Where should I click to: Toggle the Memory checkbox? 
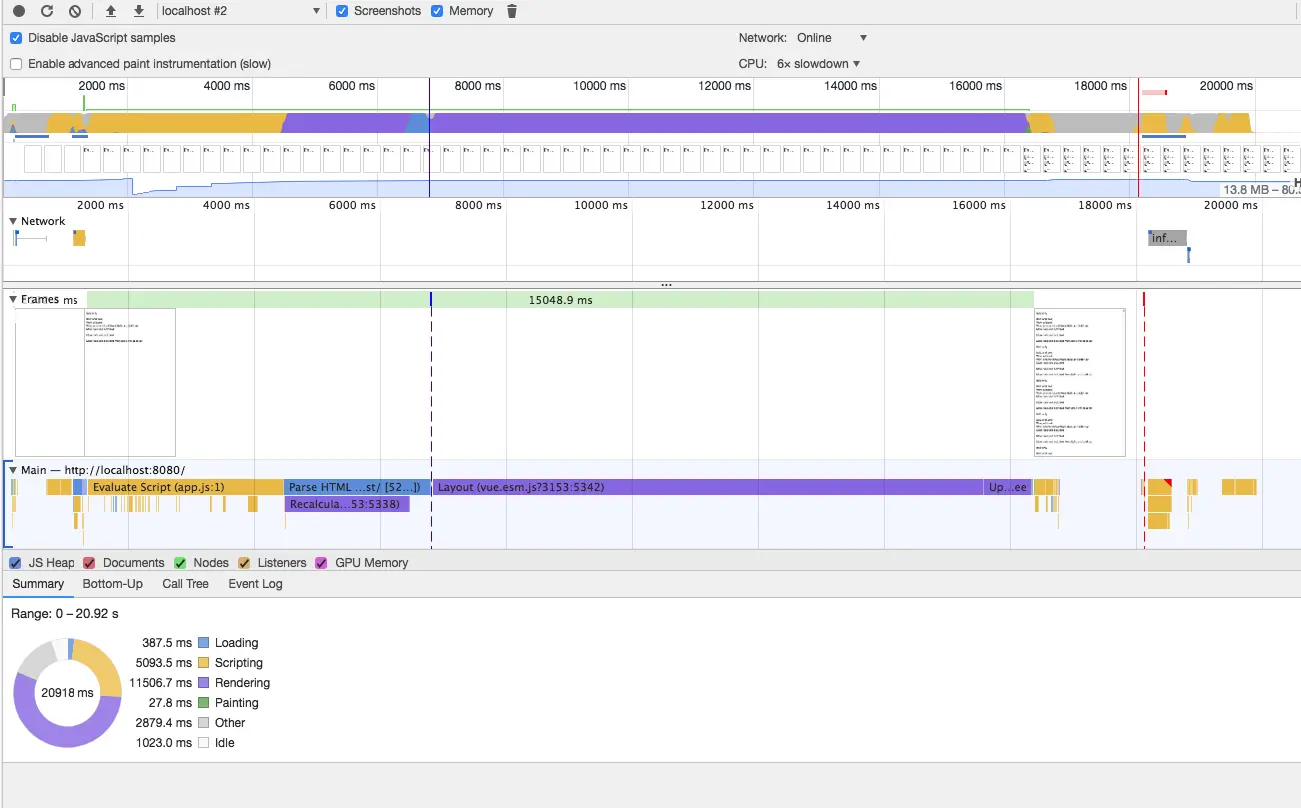(437, 11)
